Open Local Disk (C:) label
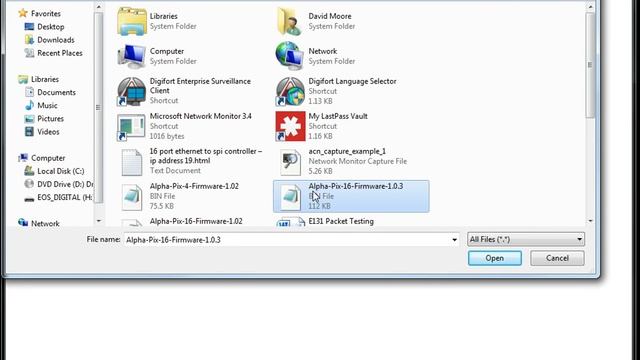The image size is (640, 360). pyautogui.click(x=61, y=171)
